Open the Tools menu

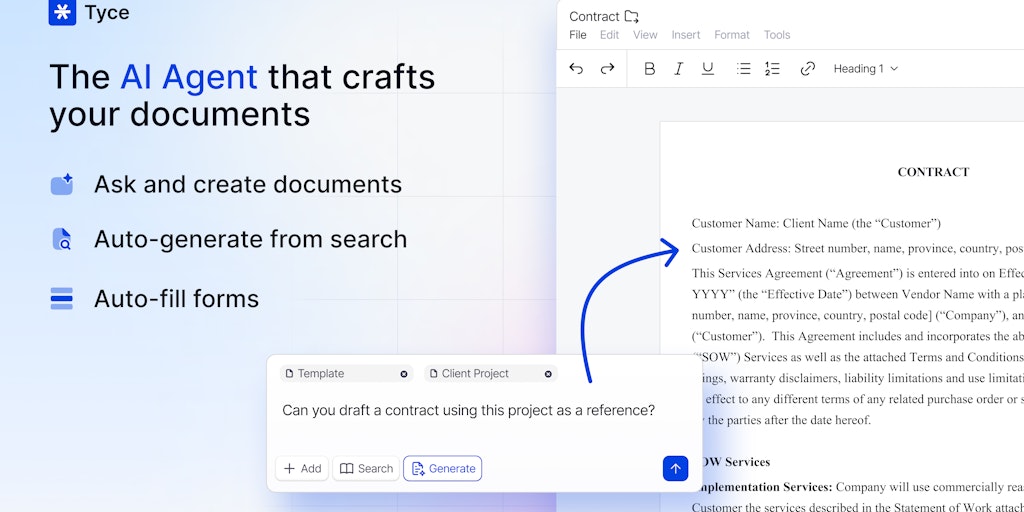(777, 35)
